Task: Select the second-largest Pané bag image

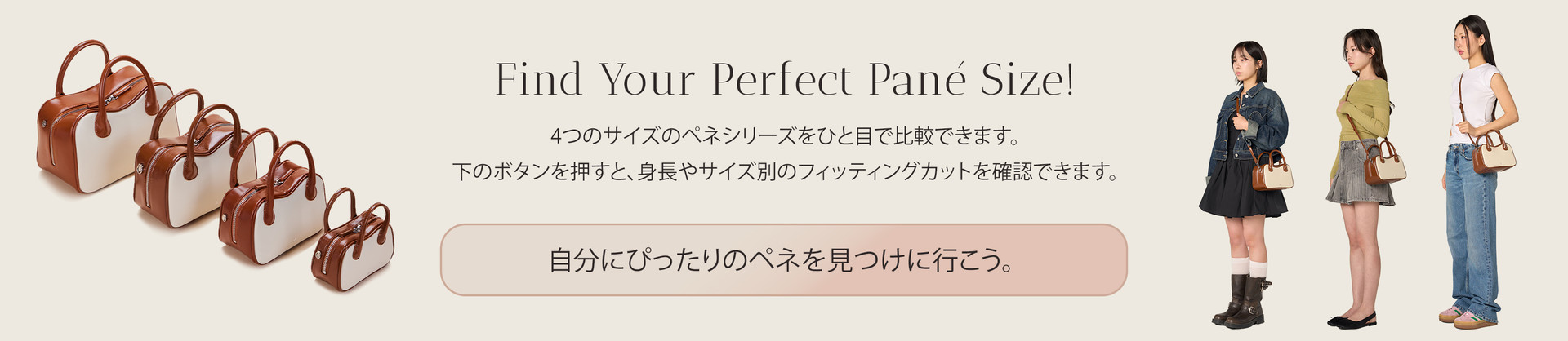Action: pyautogui.click(x=194, y=159)
